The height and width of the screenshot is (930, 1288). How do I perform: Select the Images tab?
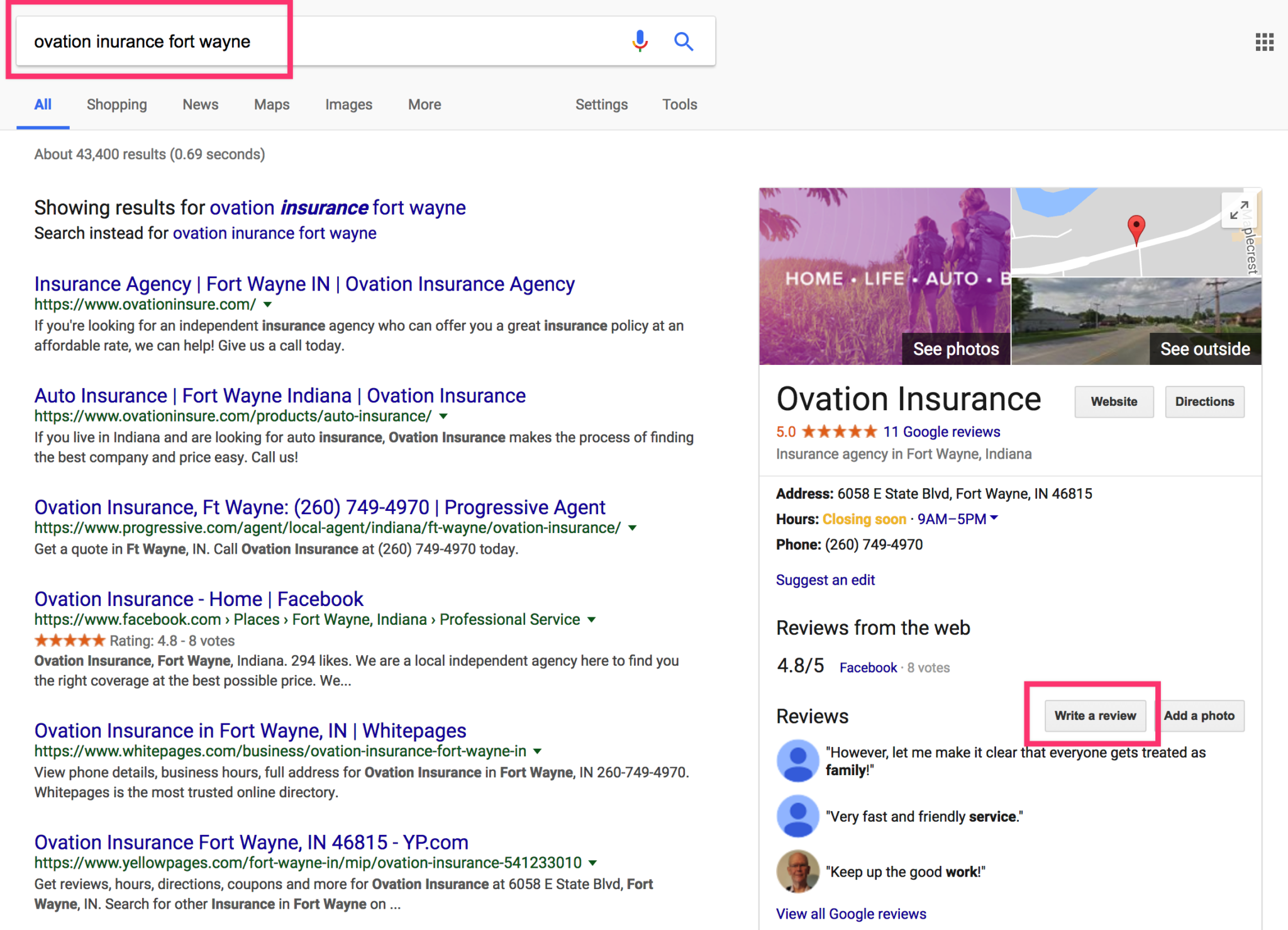348,104
